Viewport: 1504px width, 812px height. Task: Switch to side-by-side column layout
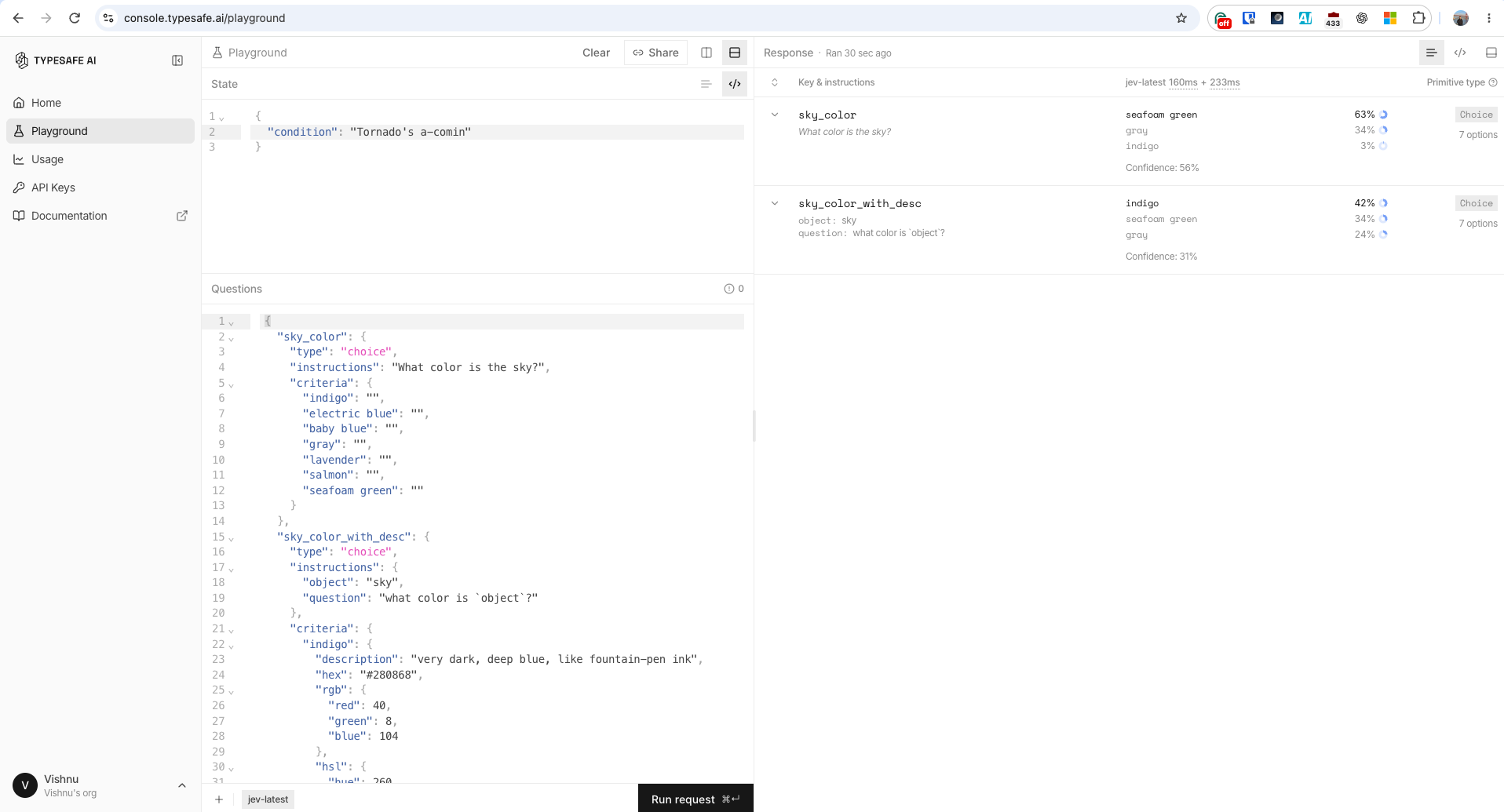(706, 53)
